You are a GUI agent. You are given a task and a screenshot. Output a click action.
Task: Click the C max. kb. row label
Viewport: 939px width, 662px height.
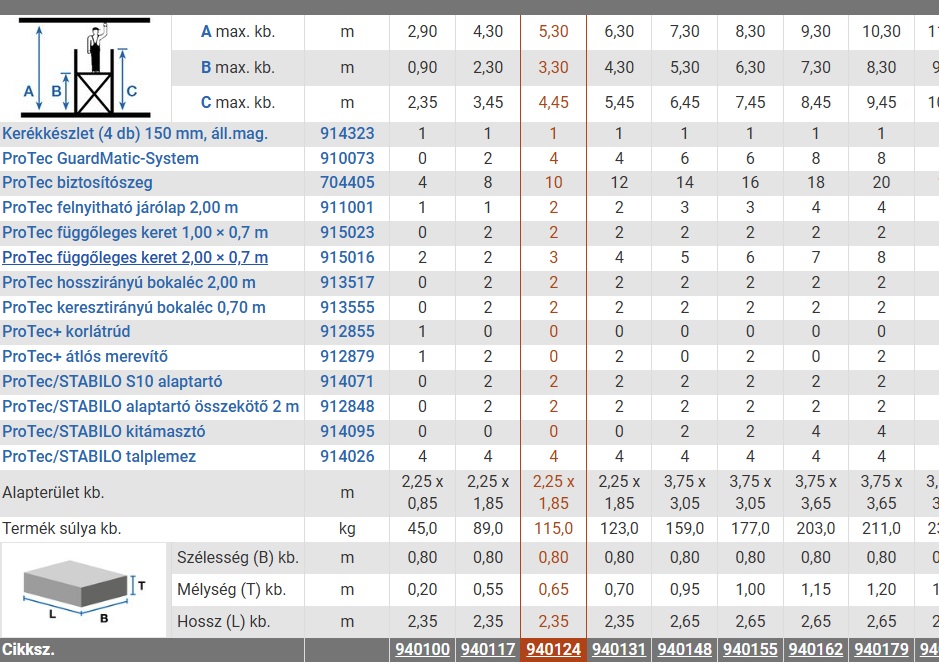(x=238, y=102)
